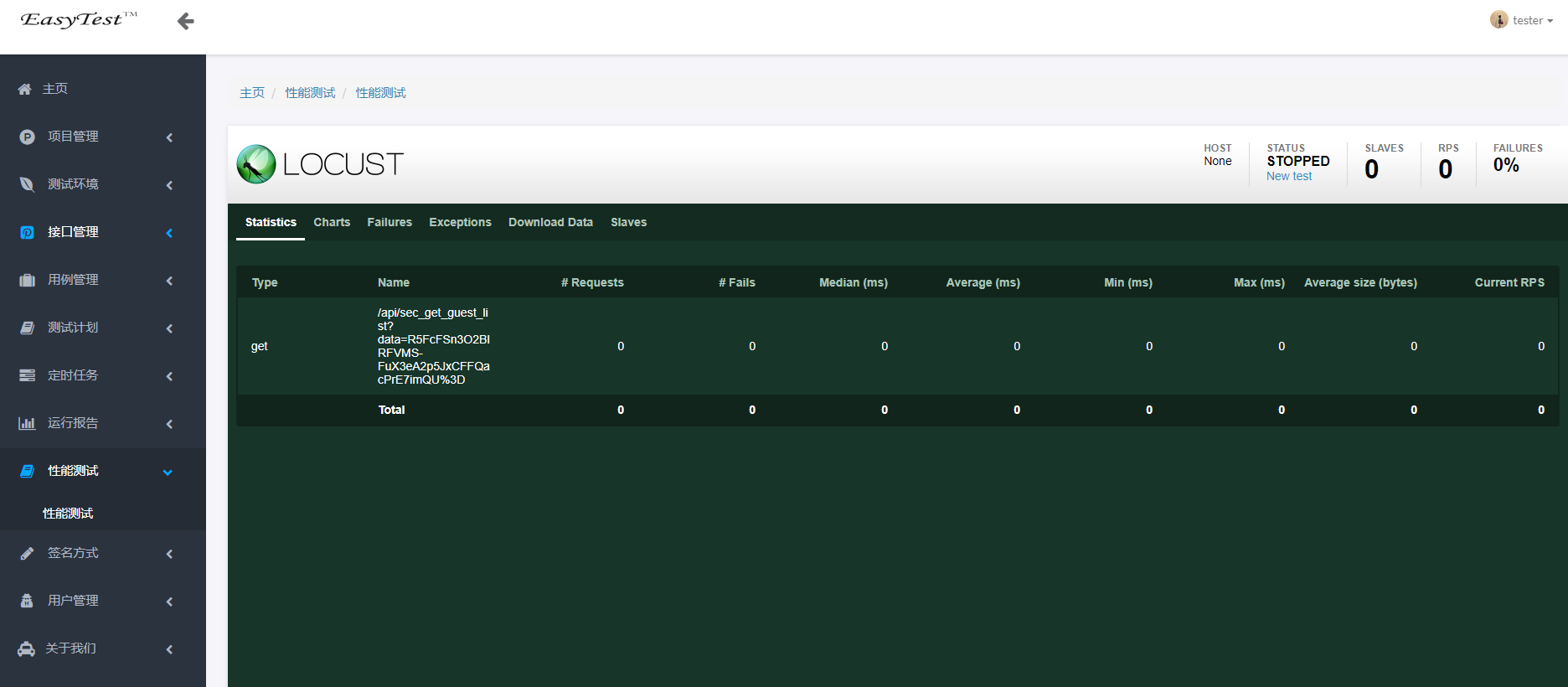The height and width of the screenshot is (687, 1568).
Task: Click the FAILURES 0% value
Action: (1506, 165)
